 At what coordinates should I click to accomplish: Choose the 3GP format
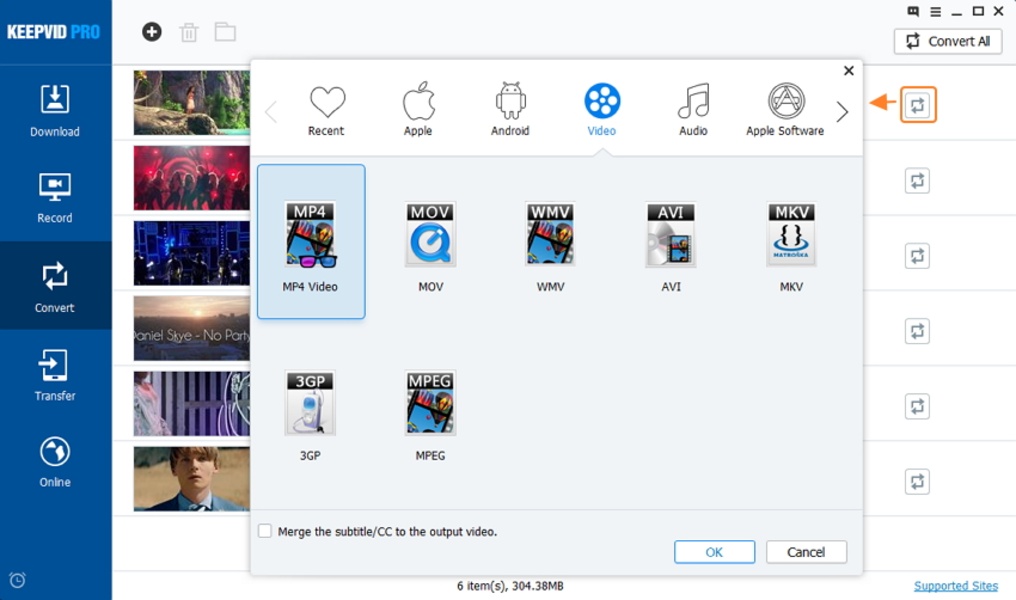[310, 415]
